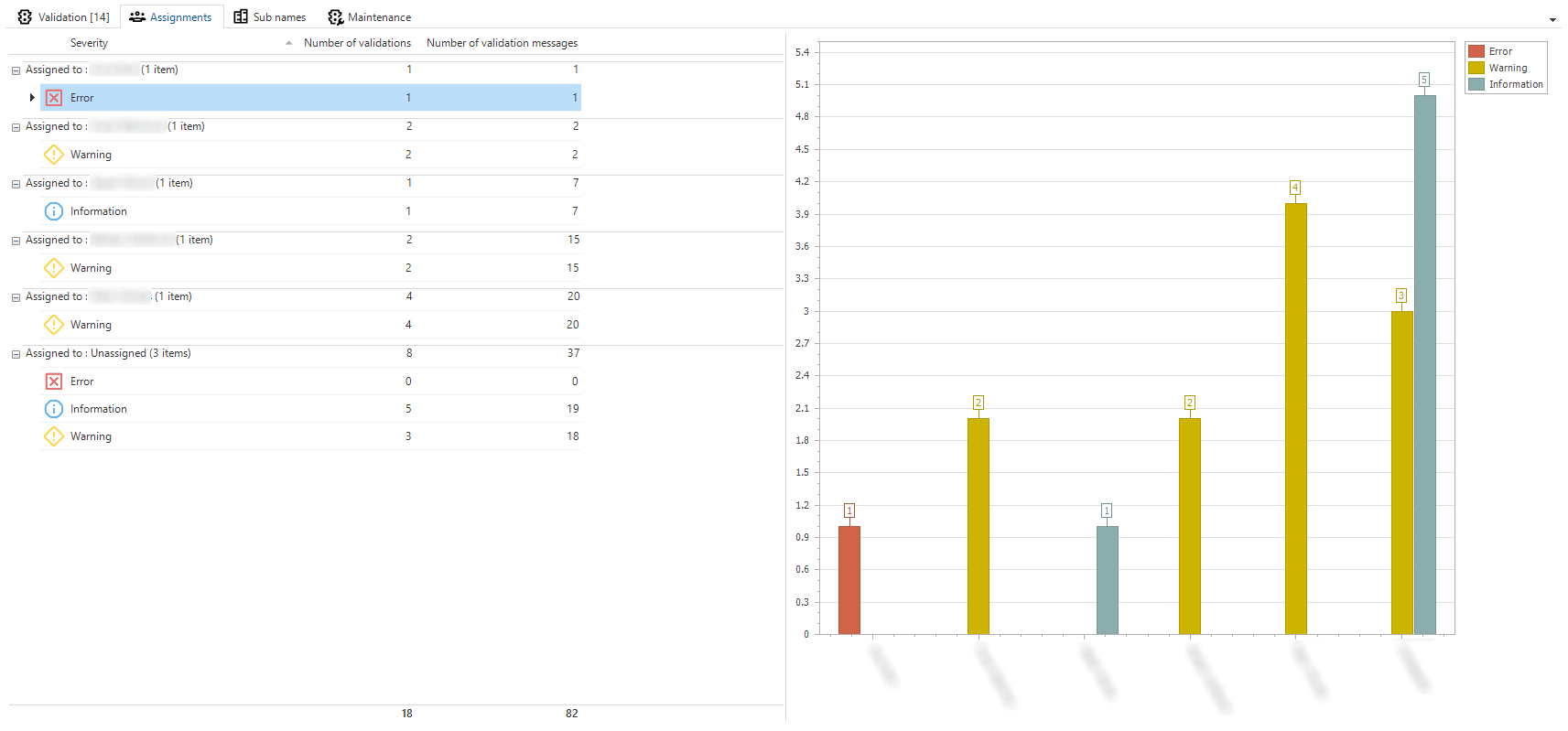Select Information row with 19 messages
Image resolution: width=1568 pixels, height=731 pixels.
(310, 409)
